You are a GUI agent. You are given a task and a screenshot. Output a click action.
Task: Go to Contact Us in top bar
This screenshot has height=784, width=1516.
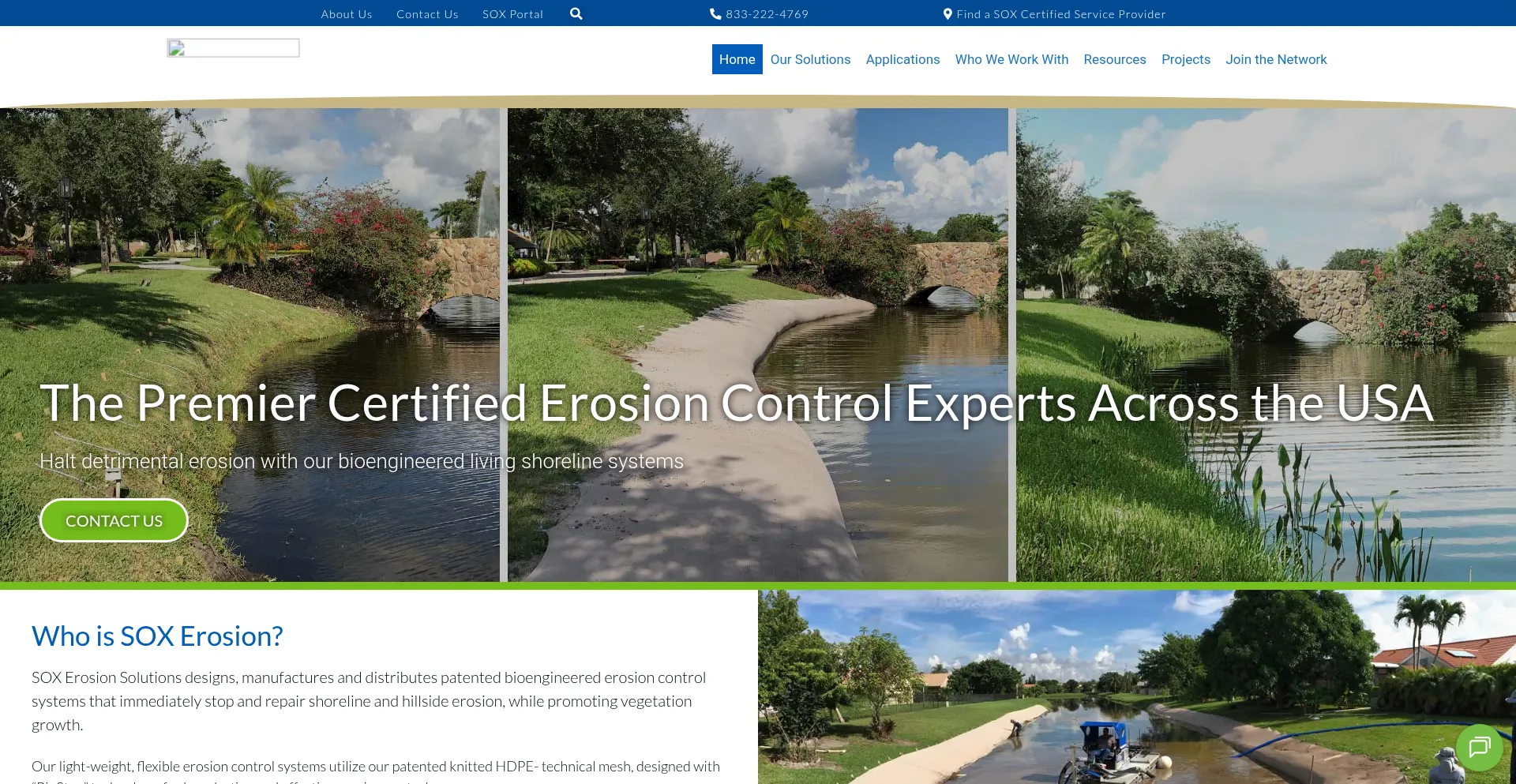(x=427, y=14)
